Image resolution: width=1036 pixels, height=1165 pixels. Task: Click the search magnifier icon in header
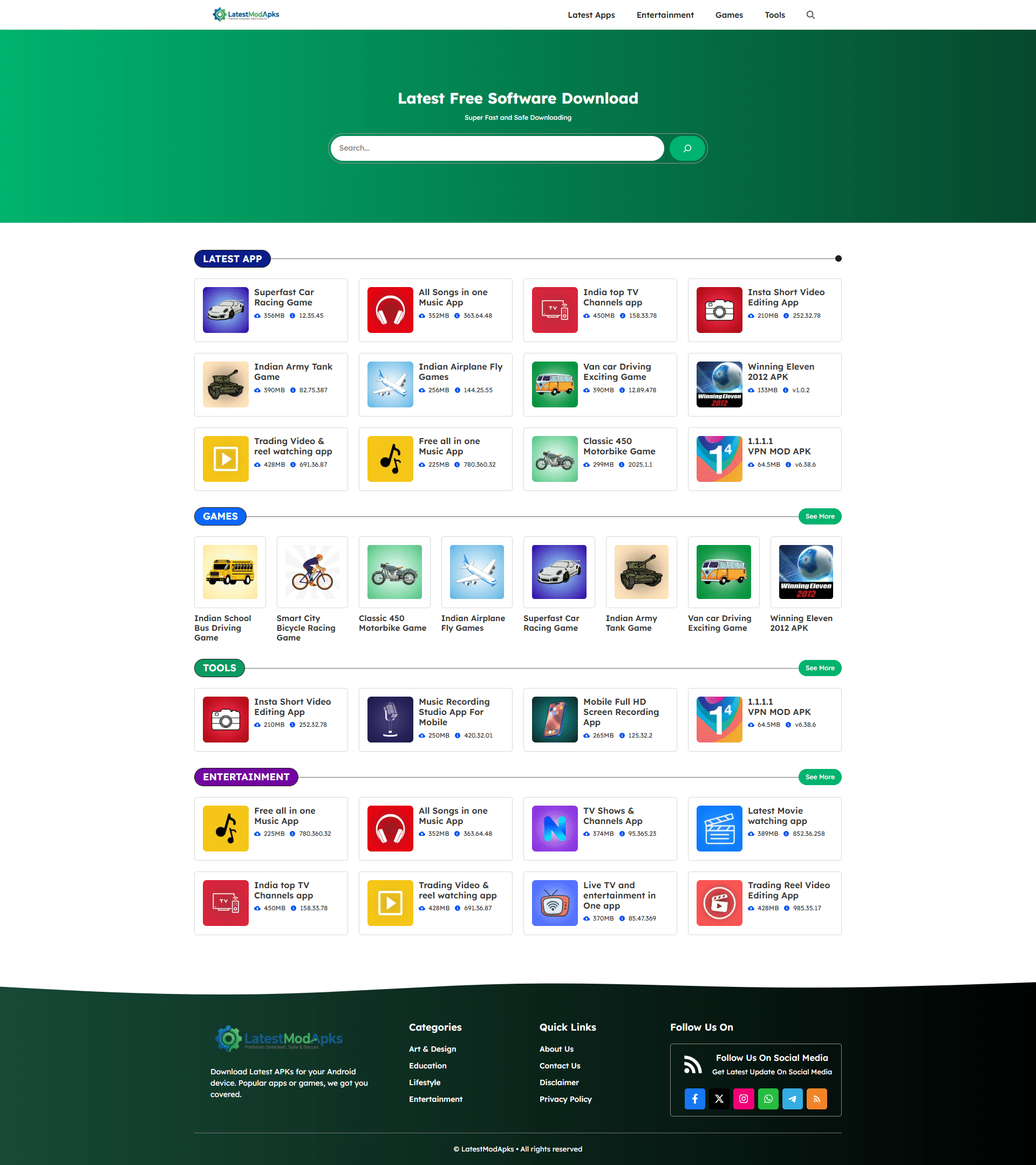pos(810,15)
